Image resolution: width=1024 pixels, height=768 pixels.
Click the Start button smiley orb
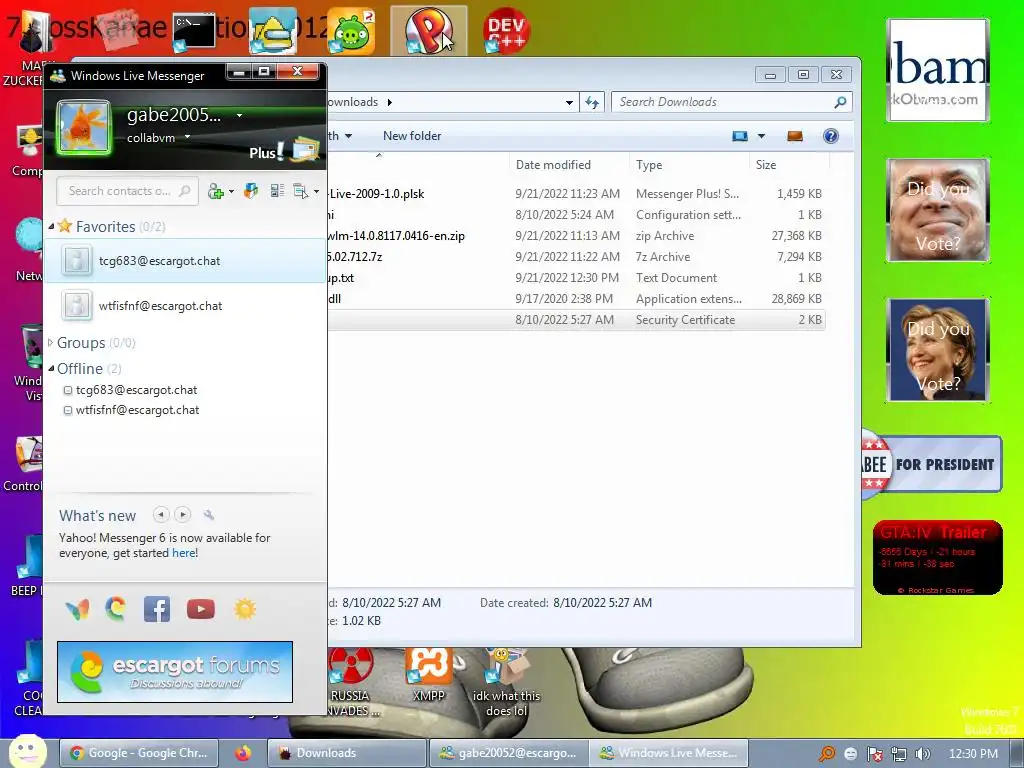[x=28, y=751]
